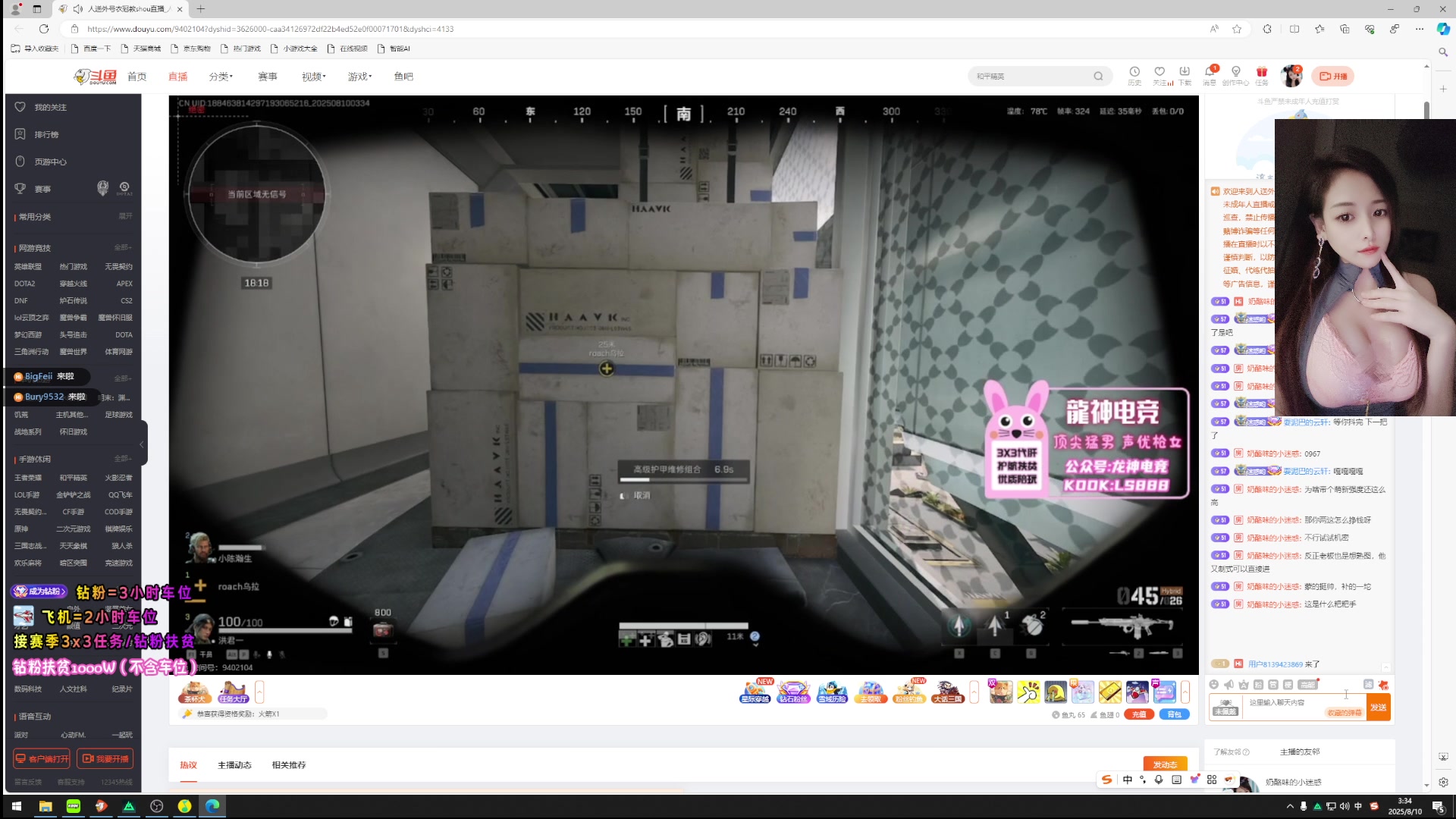Select the 直播 live tab
This screenshot has height=819, width=1456.
[x=178, y=77]
